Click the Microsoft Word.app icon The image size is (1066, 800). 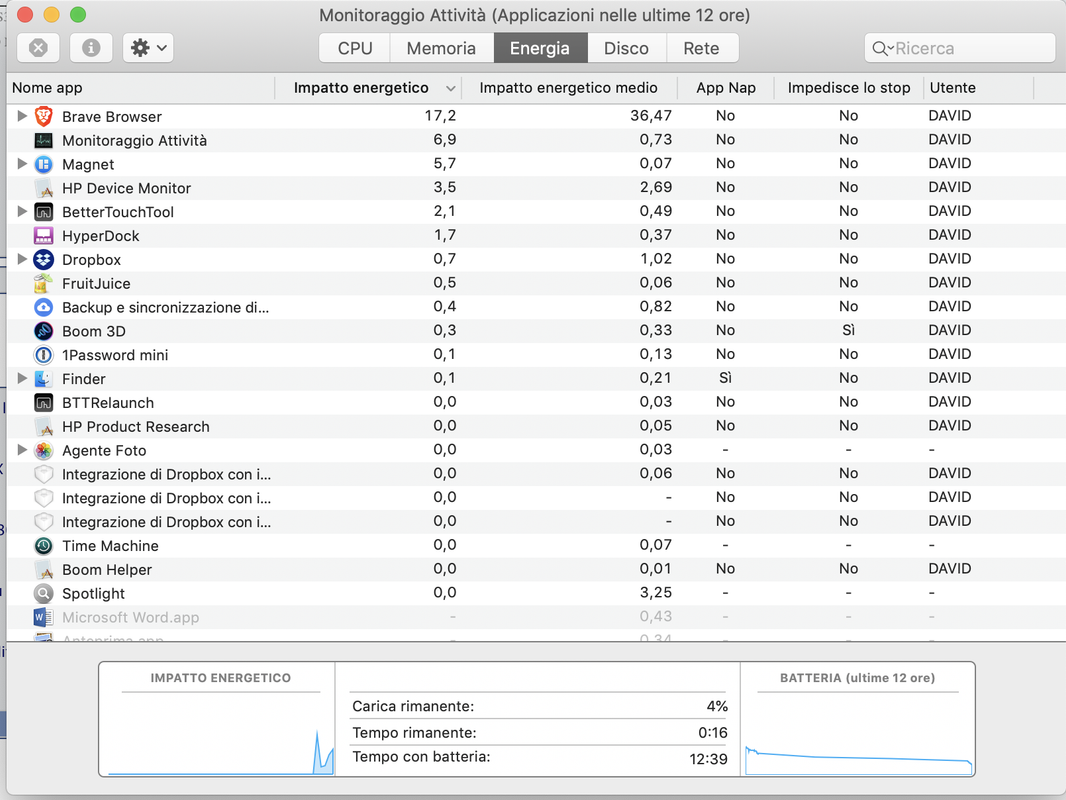(44, 617)
